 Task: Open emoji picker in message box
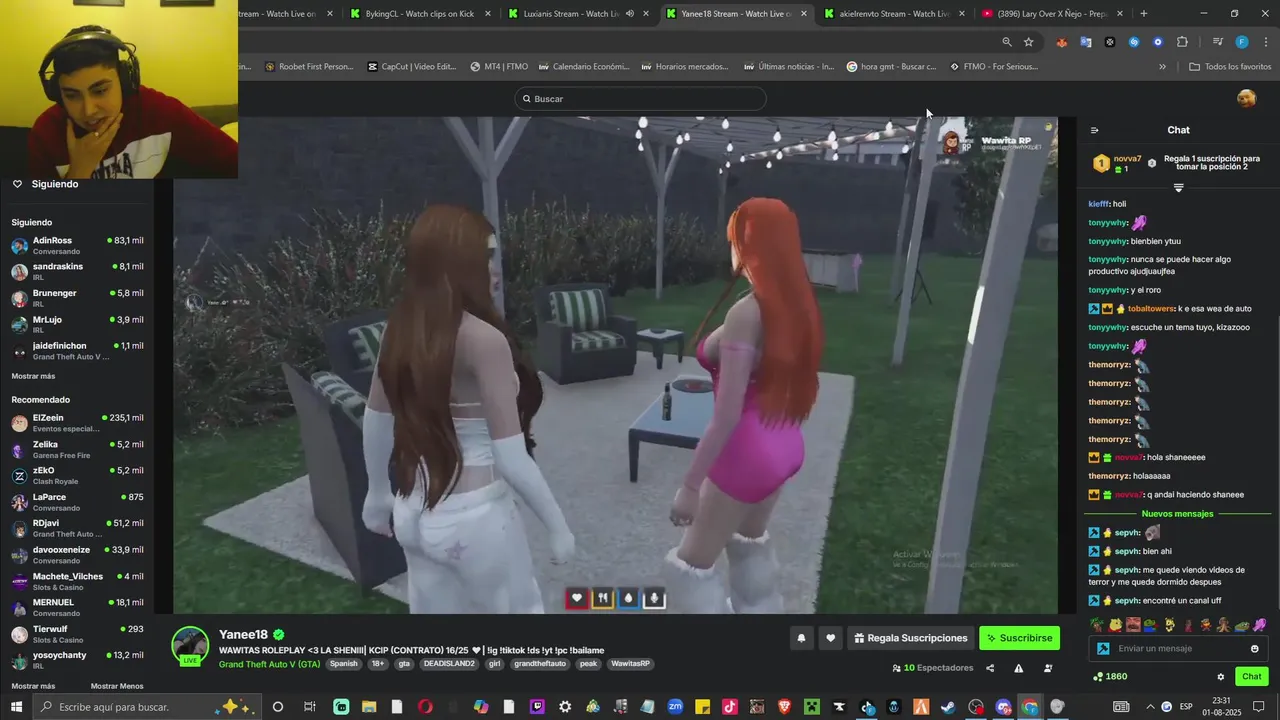[1254, 648]
